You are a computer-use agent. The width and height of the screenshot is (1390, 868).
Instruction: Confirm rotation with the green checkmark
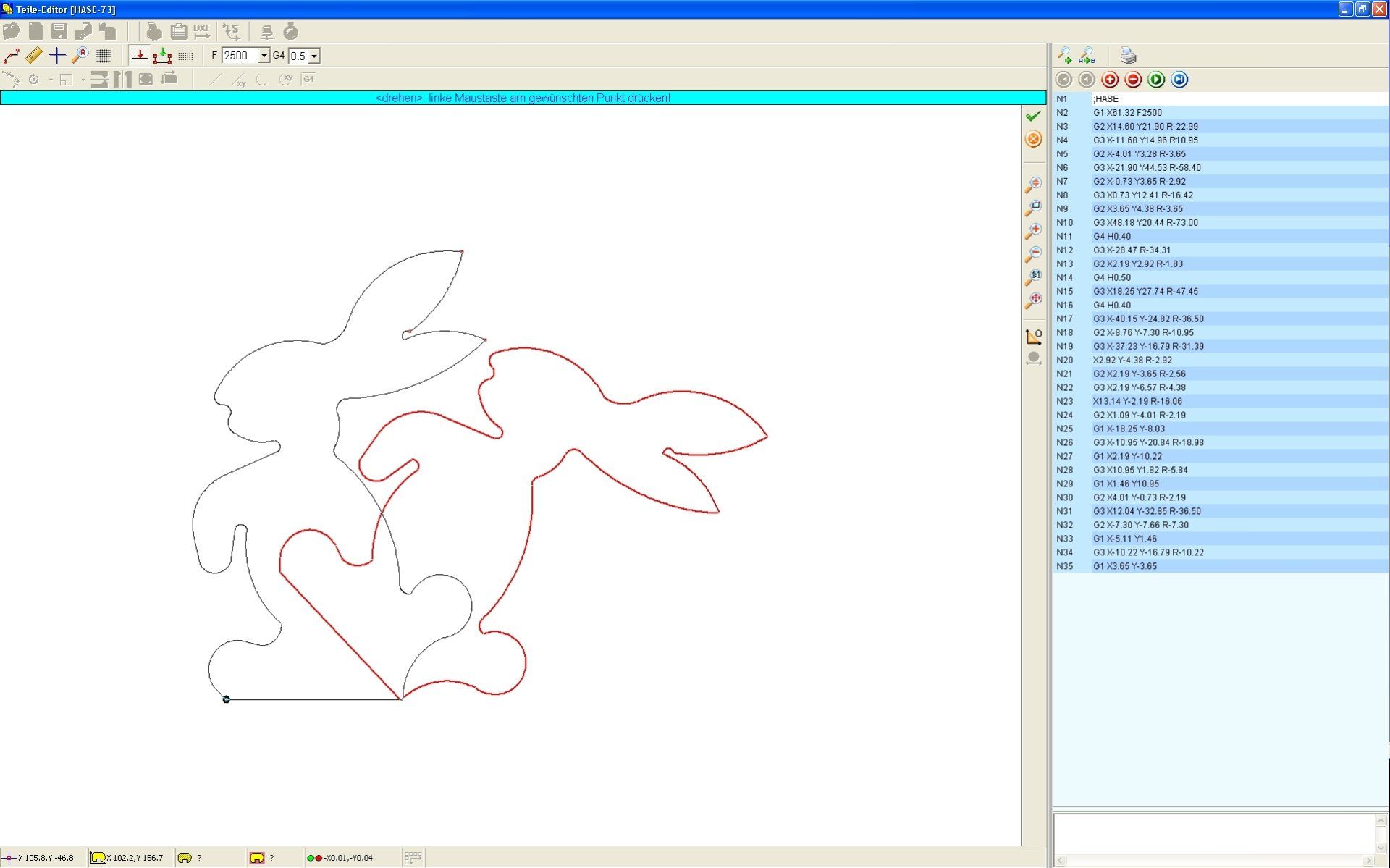click(x=1033, y=116)
